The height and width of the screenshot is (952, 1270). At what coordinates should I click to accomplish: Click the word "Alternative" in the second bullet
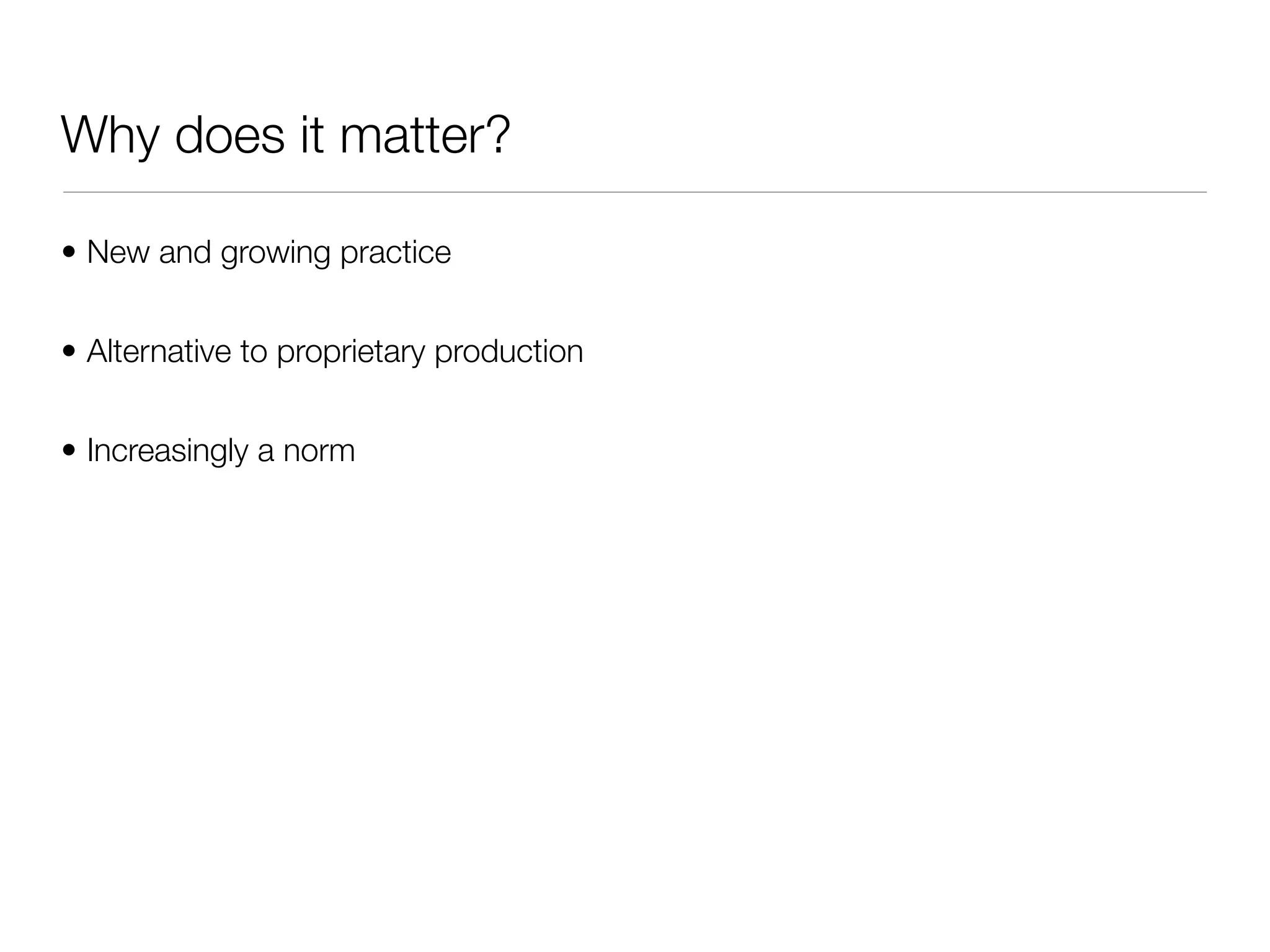point(159,351)
